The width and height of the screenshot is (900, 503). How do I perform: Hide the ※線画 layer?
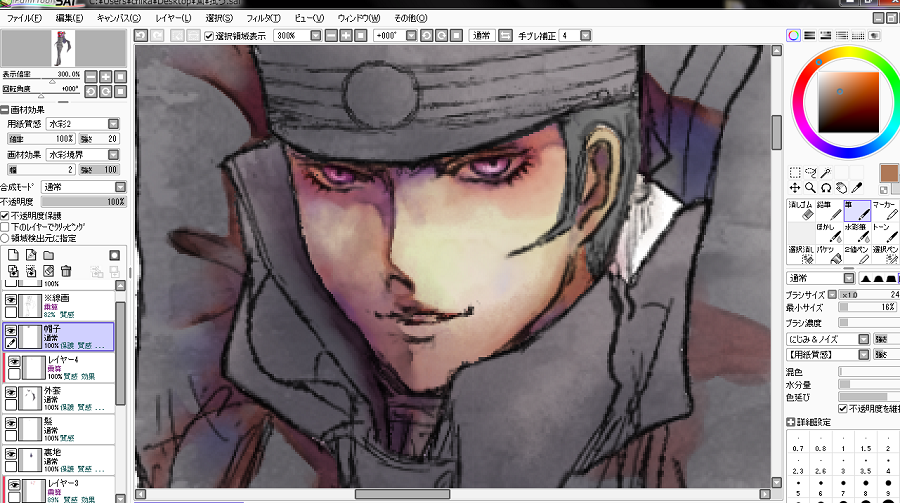point(11,300)
